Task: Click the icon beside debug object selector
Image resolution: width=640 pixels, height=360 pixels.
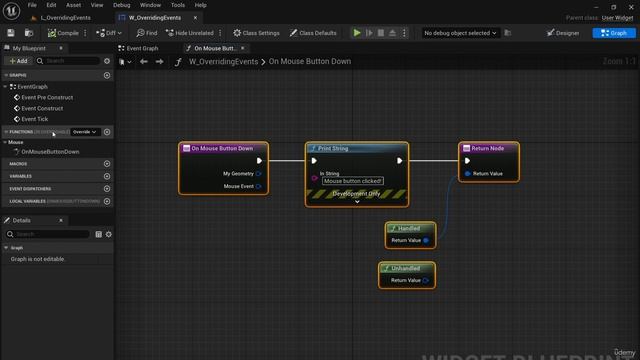Action: 508,33
